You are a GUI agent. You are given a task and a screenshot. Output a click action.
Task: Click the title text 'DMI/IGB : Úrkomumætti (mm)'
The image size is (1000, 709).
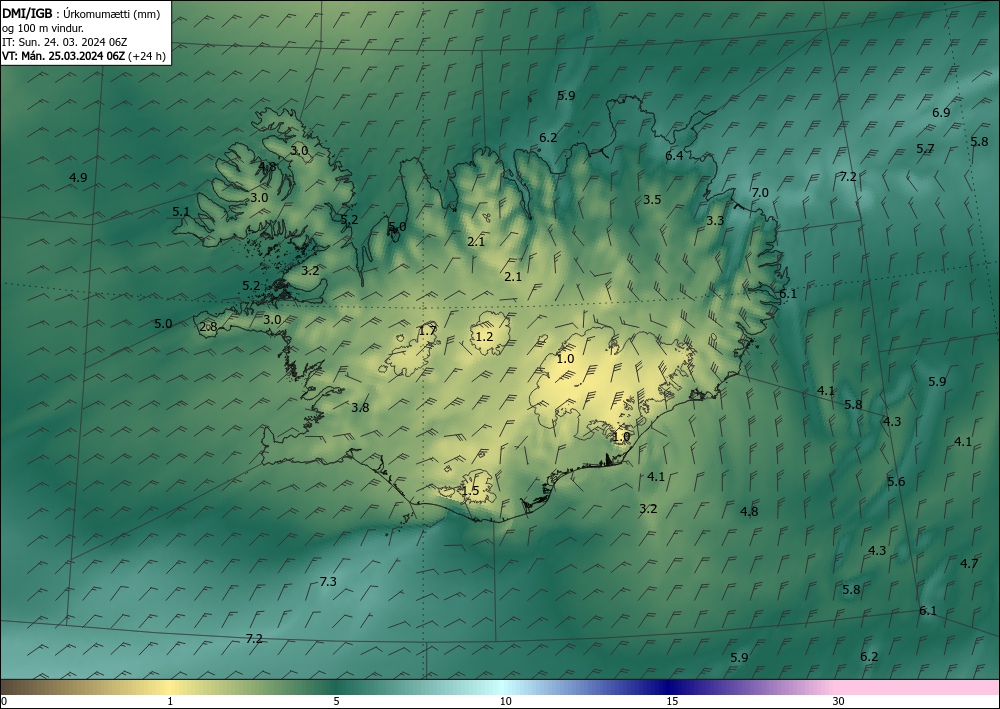pos(81,14)
